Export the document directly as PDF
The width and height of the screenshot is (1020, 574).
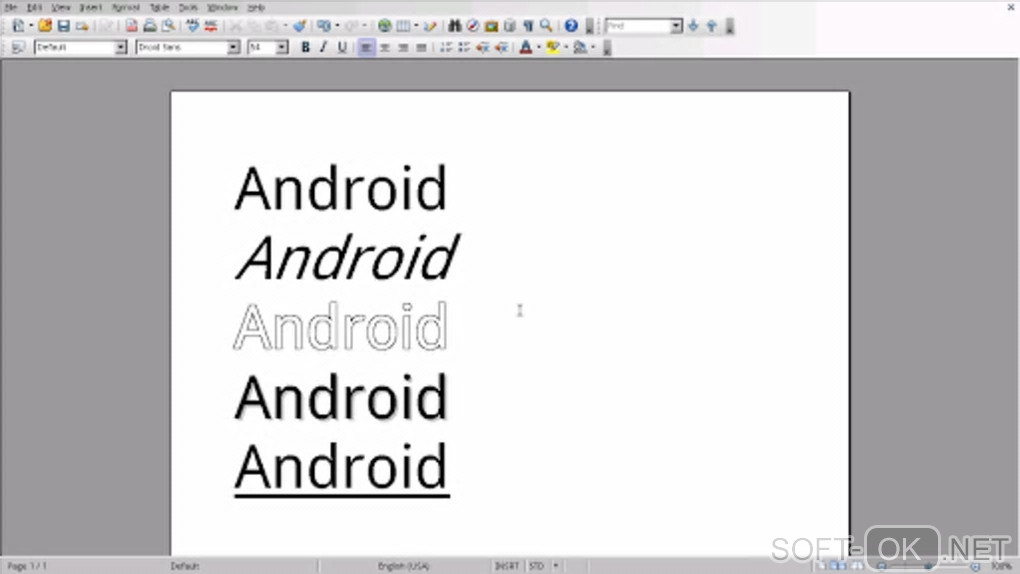[131, 26]
